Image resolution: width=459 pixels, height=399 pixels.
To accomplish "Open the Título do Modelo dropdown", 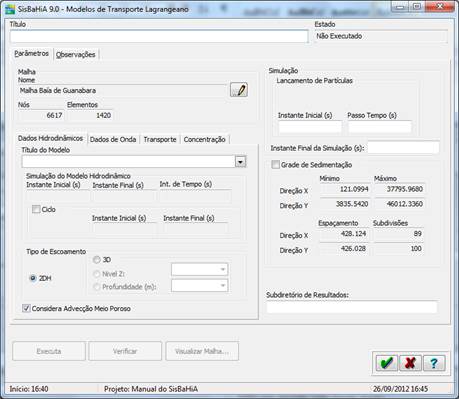I will pyautogui.click(x=241, y=162).
